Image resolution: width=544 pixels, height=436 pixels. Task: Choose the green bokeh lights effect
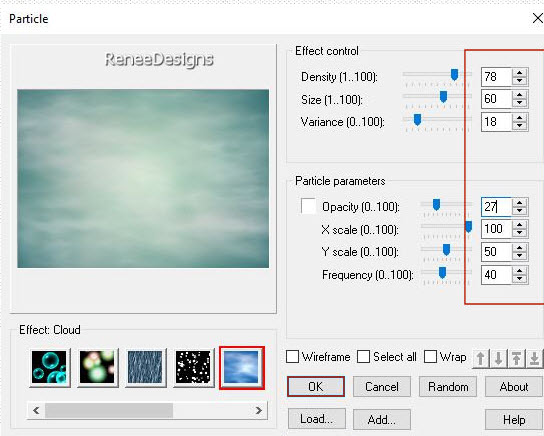pos(97,367)
